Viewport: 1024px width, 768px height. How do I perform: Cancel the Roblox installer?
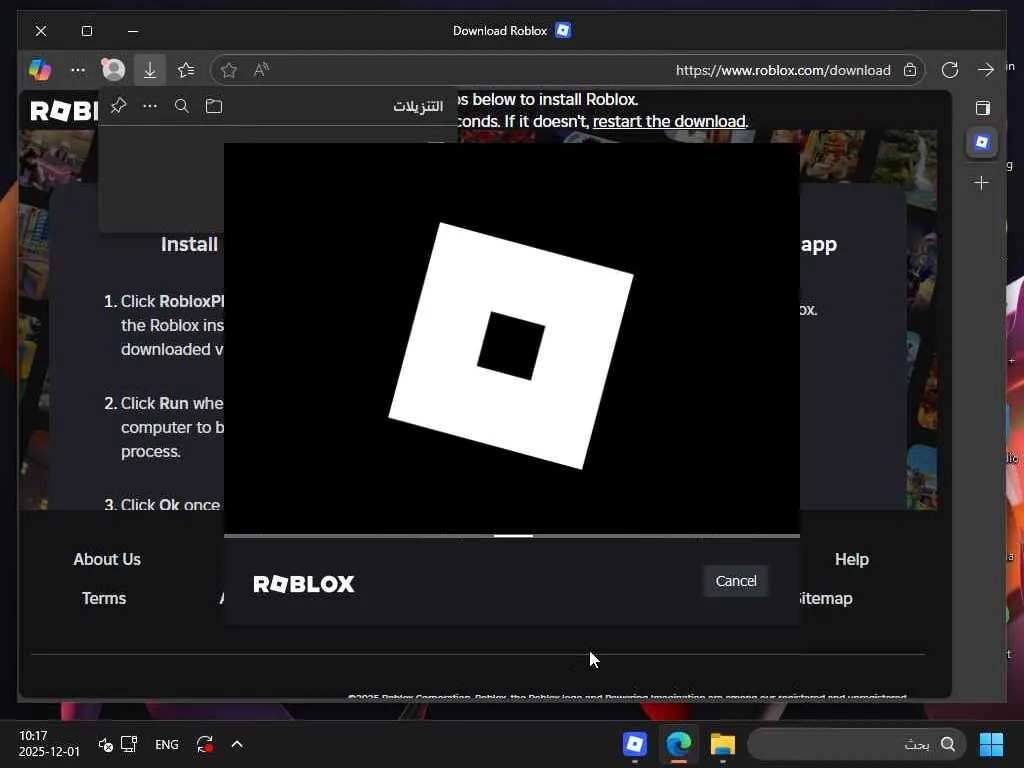[x=735, y=581]
